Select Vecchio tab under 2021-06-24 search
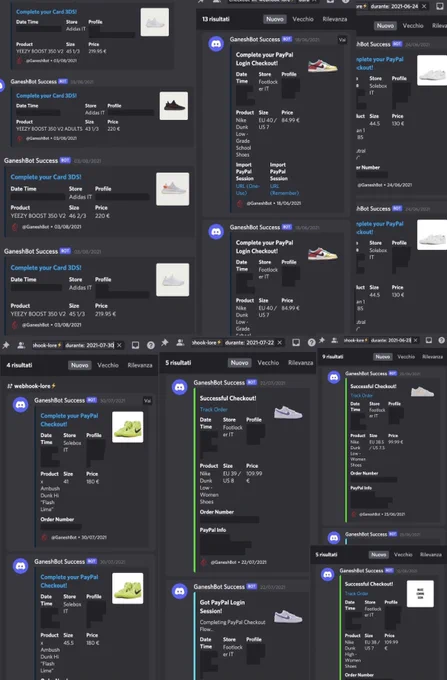The height and width of the screenshot is (680, 447). tap(413, 26)
